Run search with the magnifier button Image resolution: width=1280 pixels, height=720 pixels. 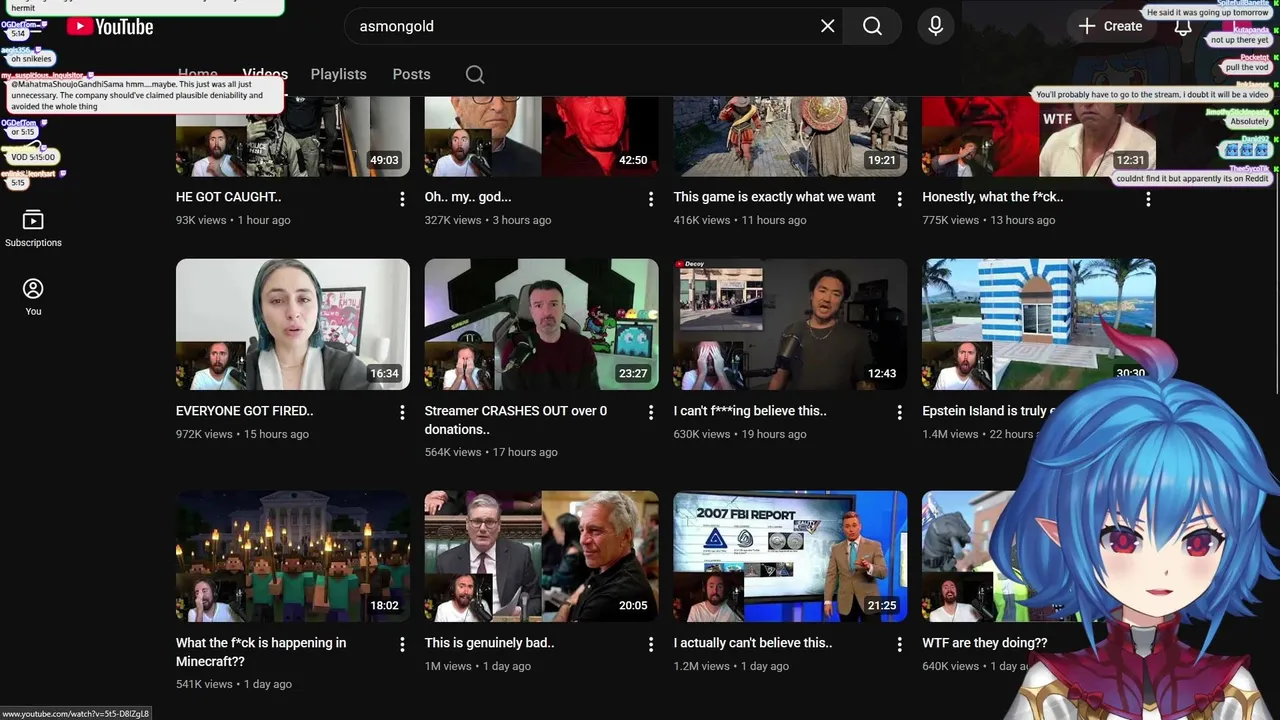(872, 26)
